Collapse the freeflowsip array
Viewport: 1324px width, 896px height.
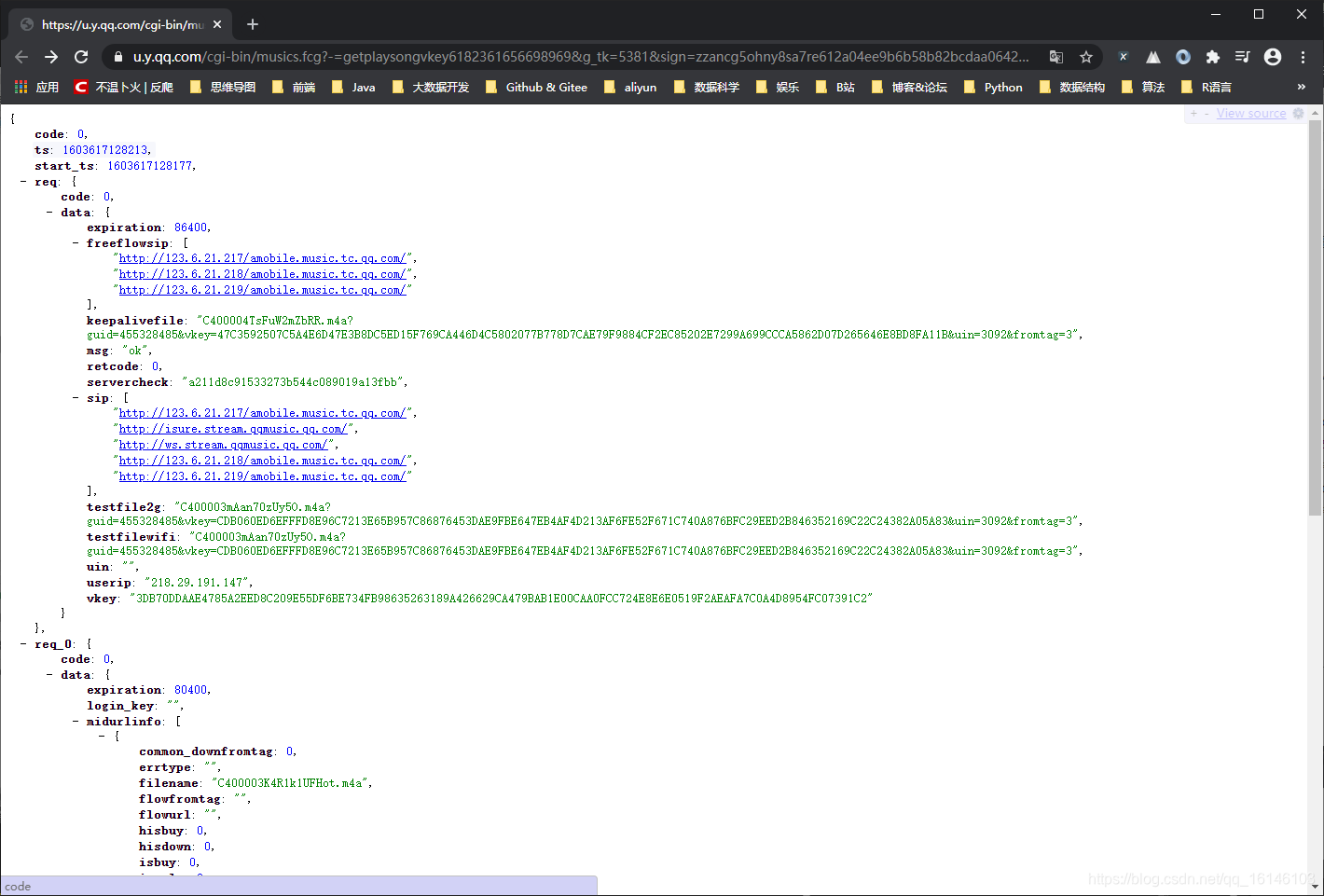76,243
